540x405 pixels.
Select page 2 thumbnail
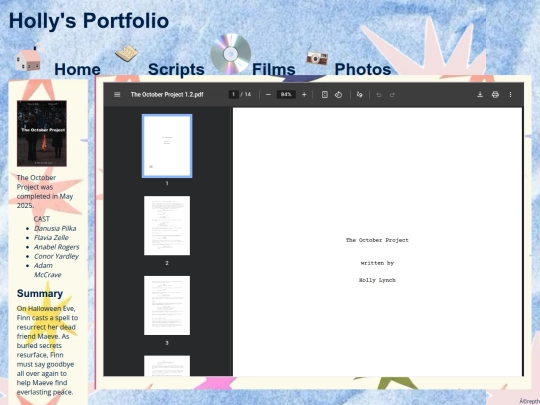[167, 226]
